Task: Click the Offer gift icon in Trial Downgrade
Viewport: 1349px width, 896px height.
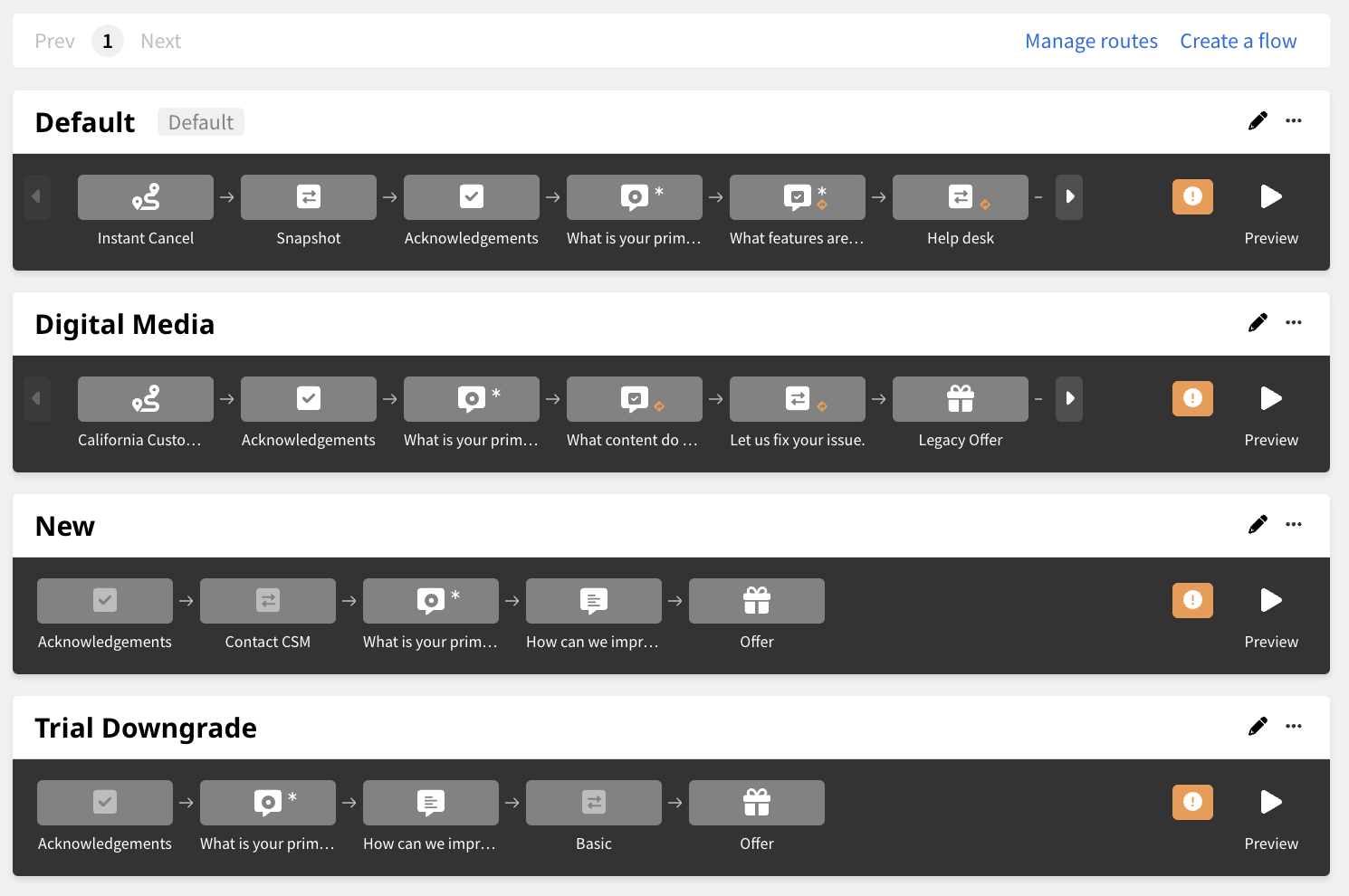Action: (756, 802)
